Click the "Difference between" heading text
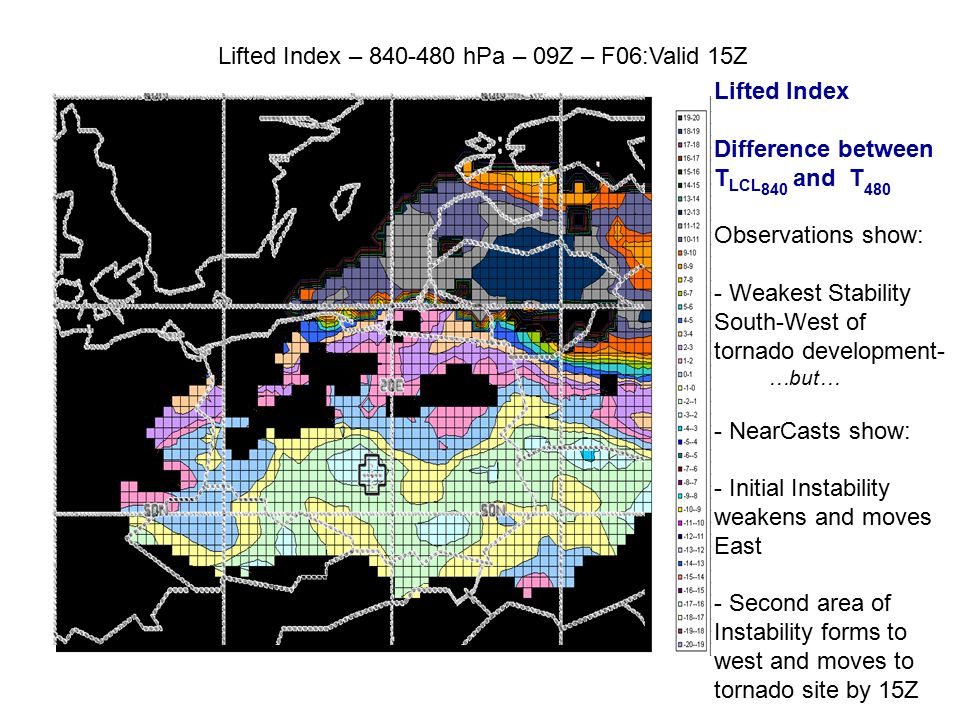 (x=823, y=149)
